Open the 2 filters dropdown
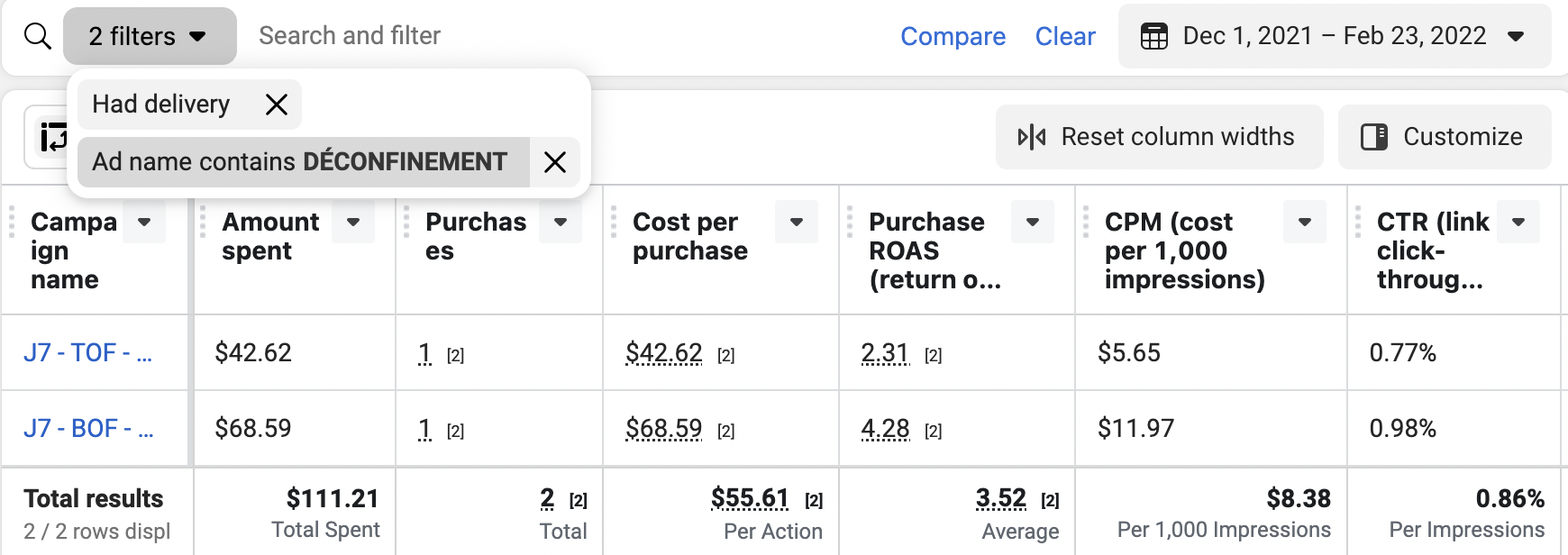Viewport: 1568px width, 555px height. point(150,36)
